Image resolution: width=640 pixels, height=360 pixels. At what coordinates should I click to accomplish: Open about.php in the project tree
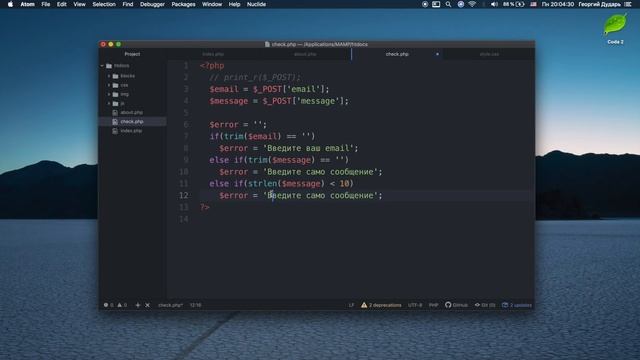point(131,112)
